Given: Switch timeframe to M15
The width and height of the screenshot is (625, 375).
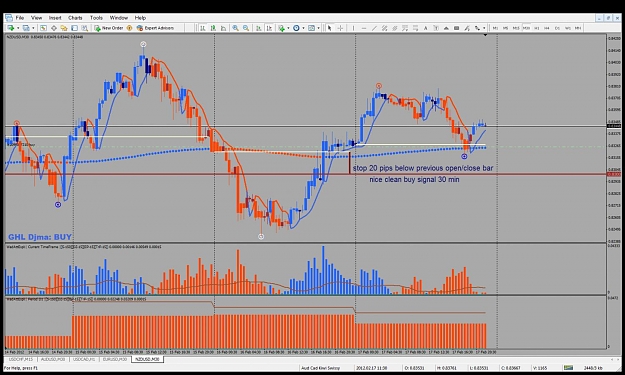Looking at the screenshot, I should coord(516,28).
